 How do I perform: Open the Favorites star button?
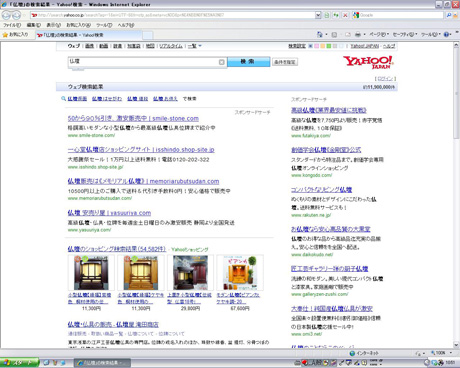[16, 34]
